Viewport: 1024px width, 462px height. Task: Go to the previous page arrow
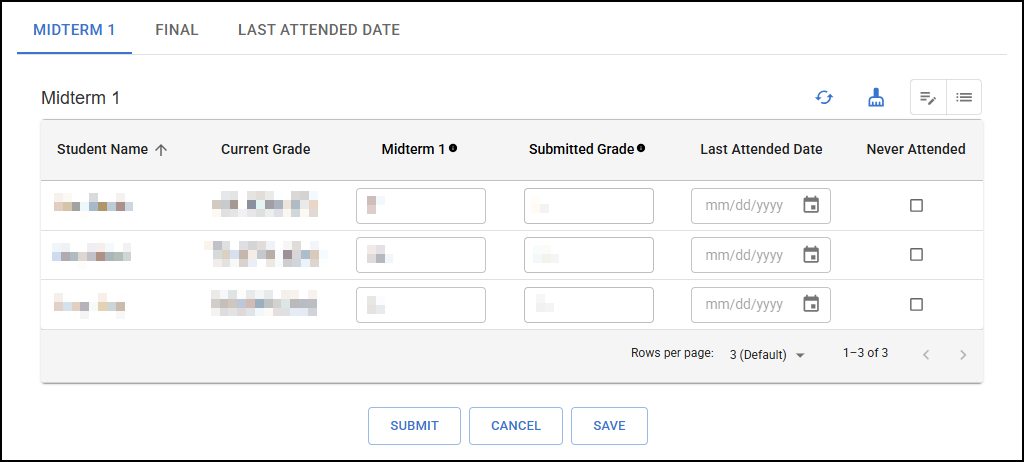(x=925, y=355)
